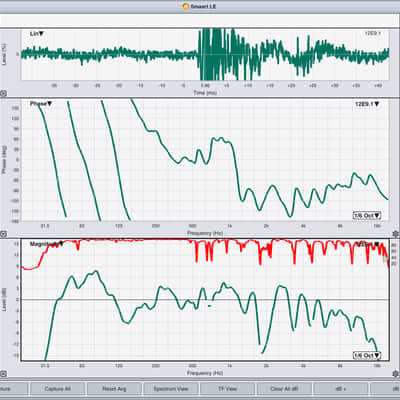Open phase plot 1/6 Oct smoothing dropdown
This screenshot has width=400, height=400.
point(367,216)
